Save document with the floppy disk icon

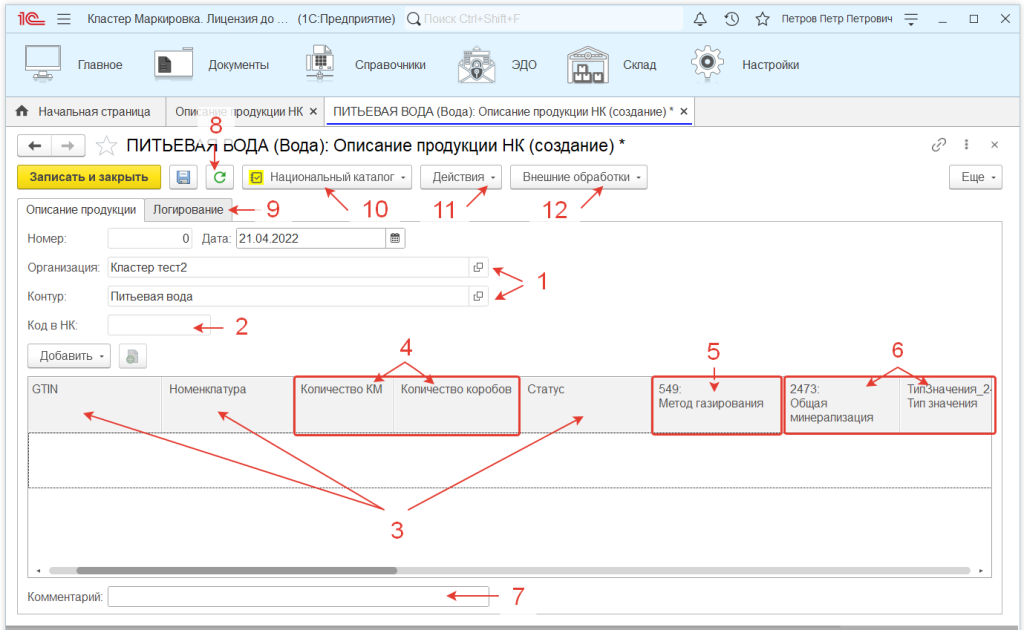point(184,177)
